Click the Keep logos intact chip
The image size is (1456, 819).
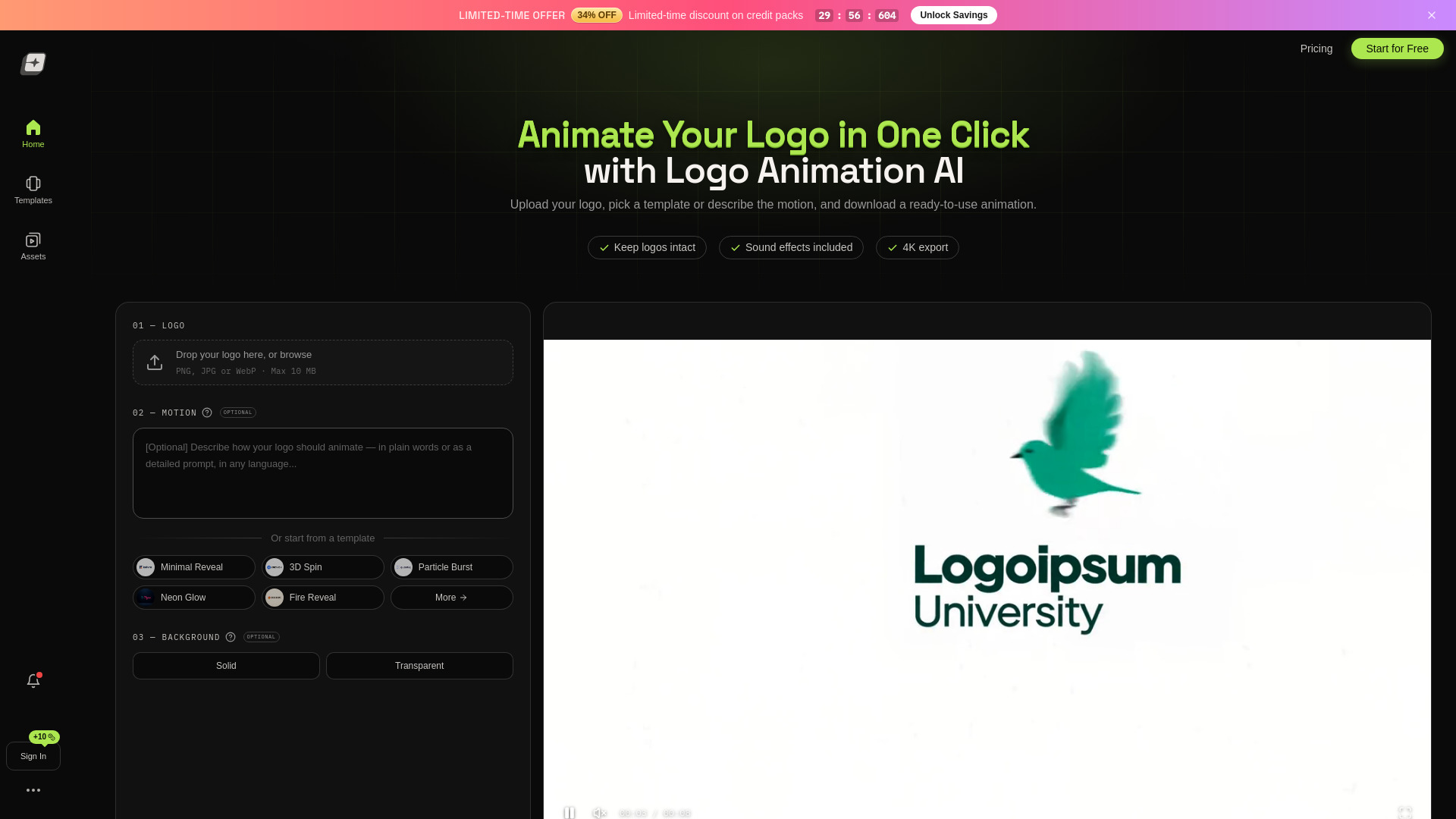click(647, 248)
